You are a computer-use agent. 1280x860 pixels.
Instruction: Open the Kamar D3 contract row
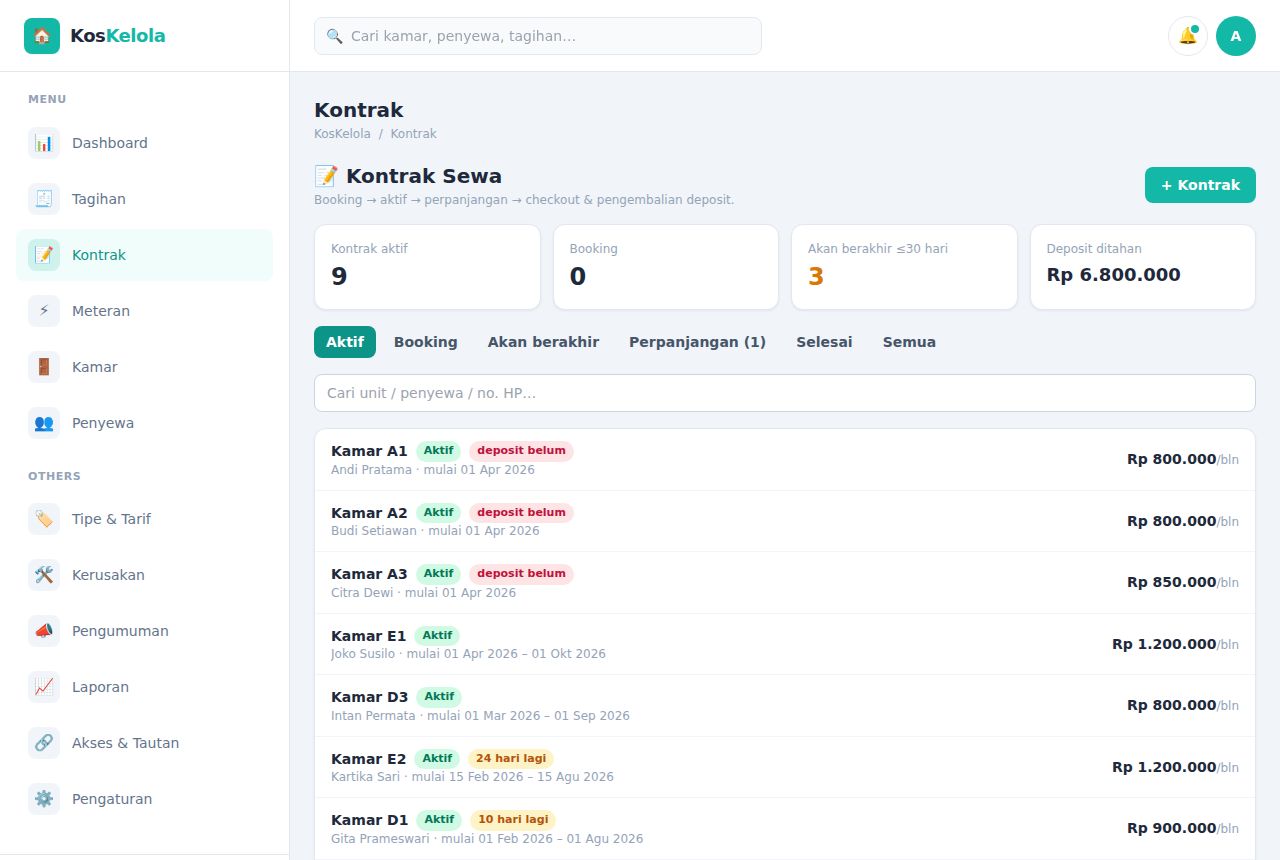(x=785, y=706)
